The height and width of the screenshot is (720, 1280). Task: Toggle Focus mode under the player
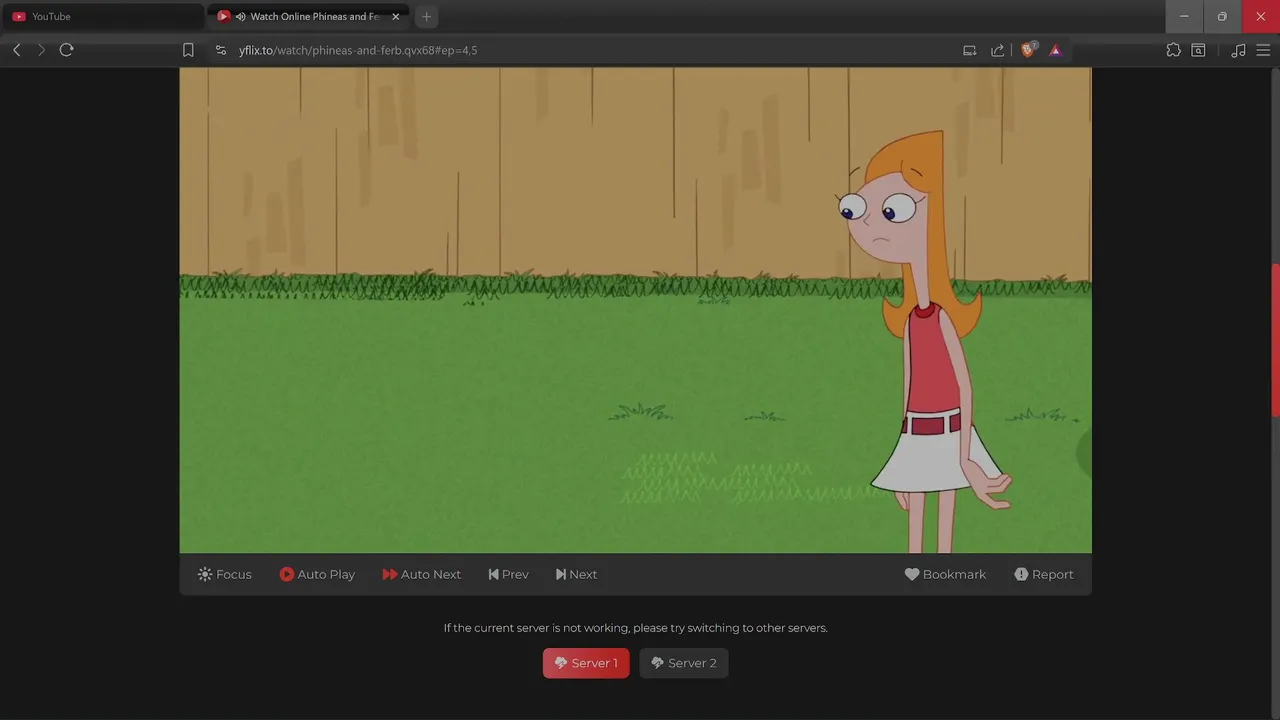pyautogui.click(x=225, y=574)
